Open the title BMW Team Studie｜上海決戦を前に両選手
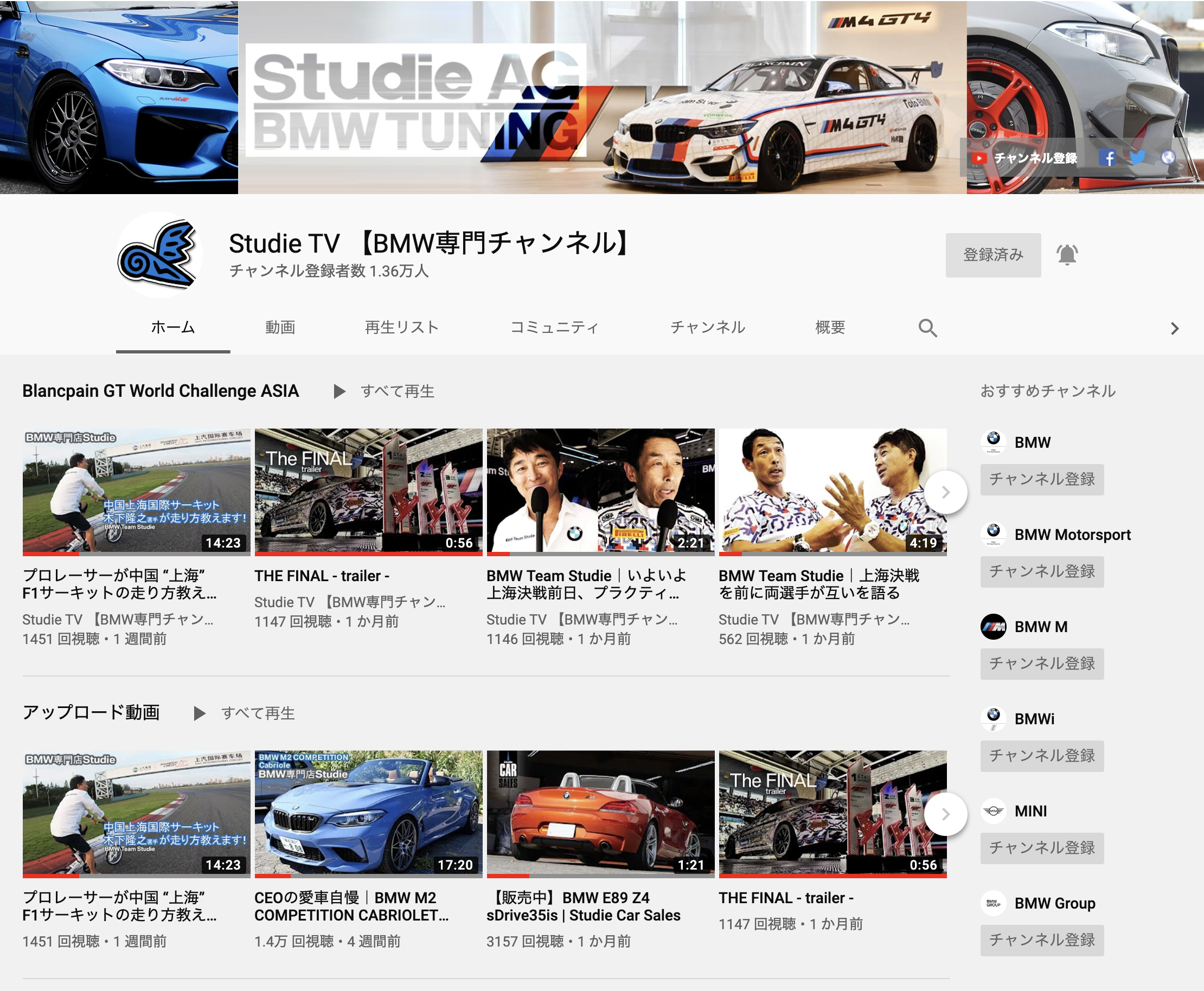The height and width of the screenshot is (991, 1204). 819,584
